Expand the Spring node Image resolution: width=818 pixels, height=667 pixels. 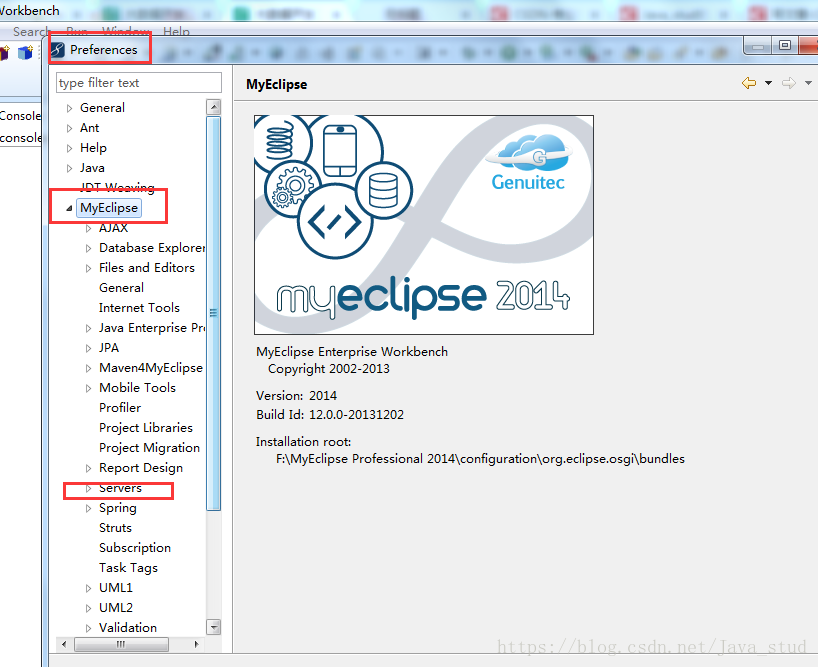[89, 508]
